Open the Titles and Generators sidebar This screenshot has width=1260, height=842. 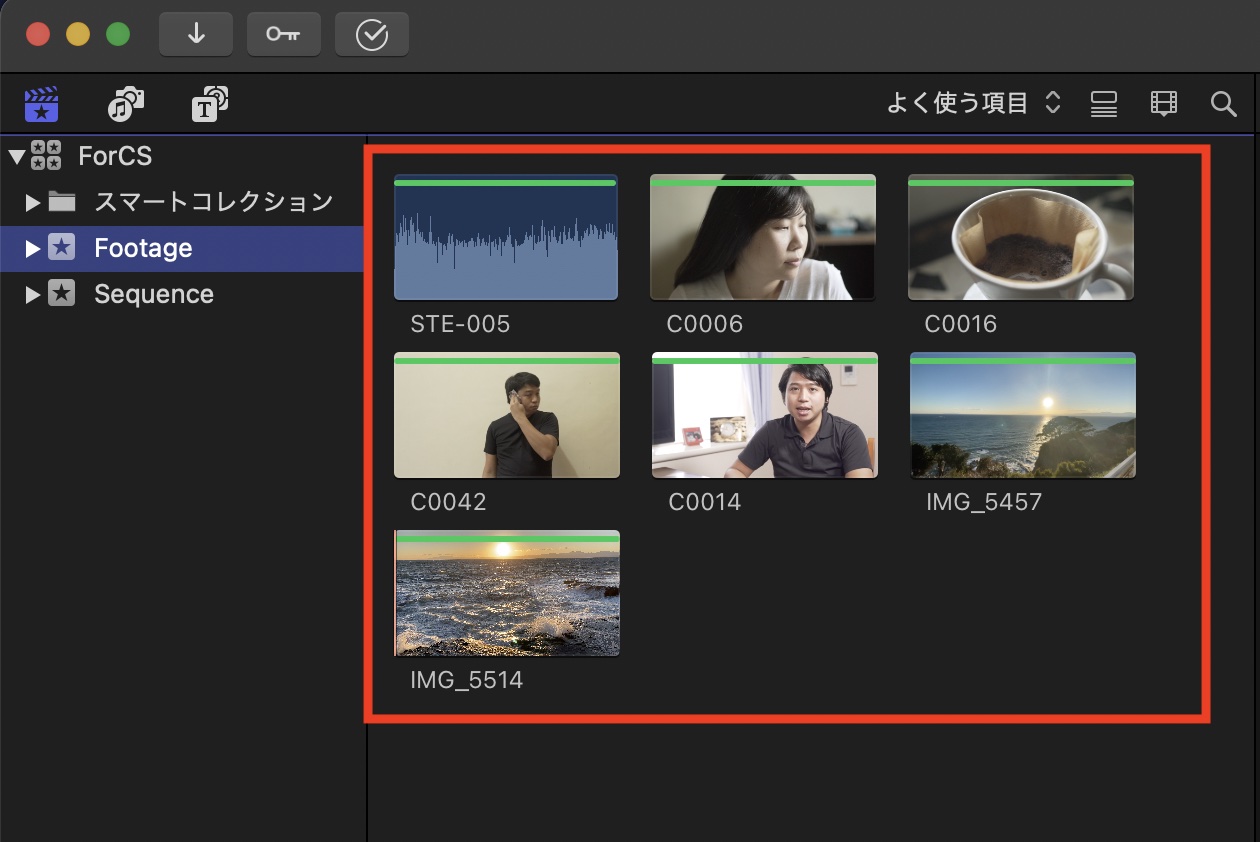(210, 104)
